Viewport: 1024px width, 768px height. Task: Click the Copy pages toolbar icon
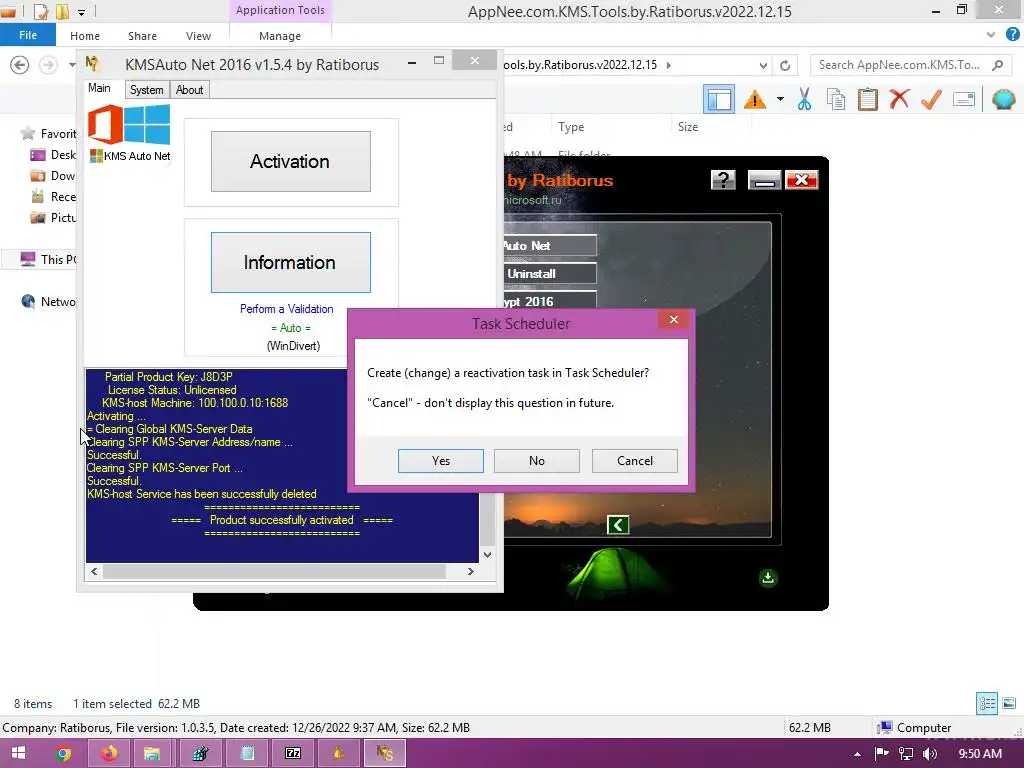(x=836, y=99)
